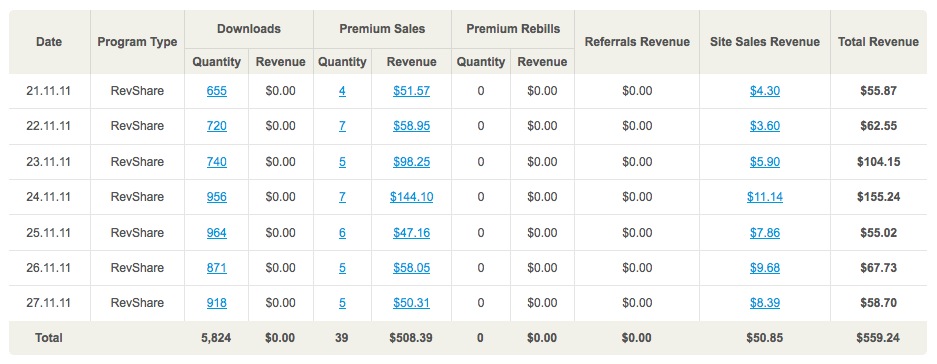The image size is (937, 364).
Task: Select the 871 downloads quantity link
Action: (x=216, y=268)
